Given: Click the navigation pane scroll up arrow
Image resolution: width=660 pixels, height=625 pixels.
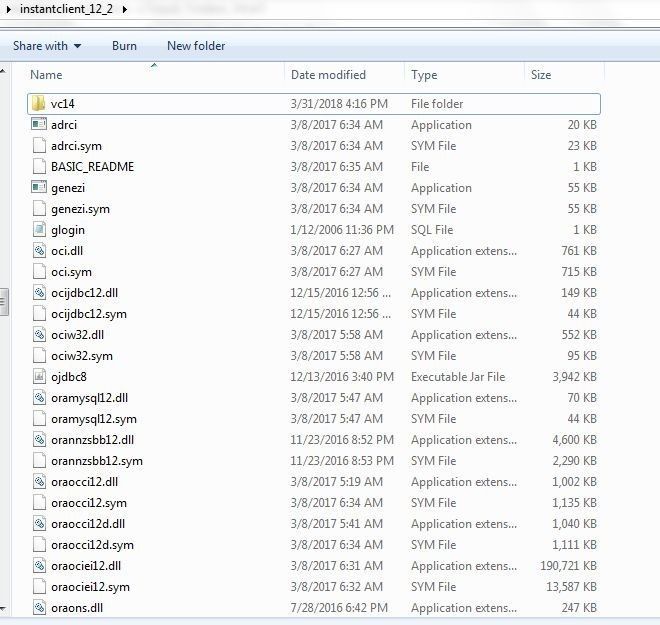Looking at the screenshot, I should (x=3, y=71).
